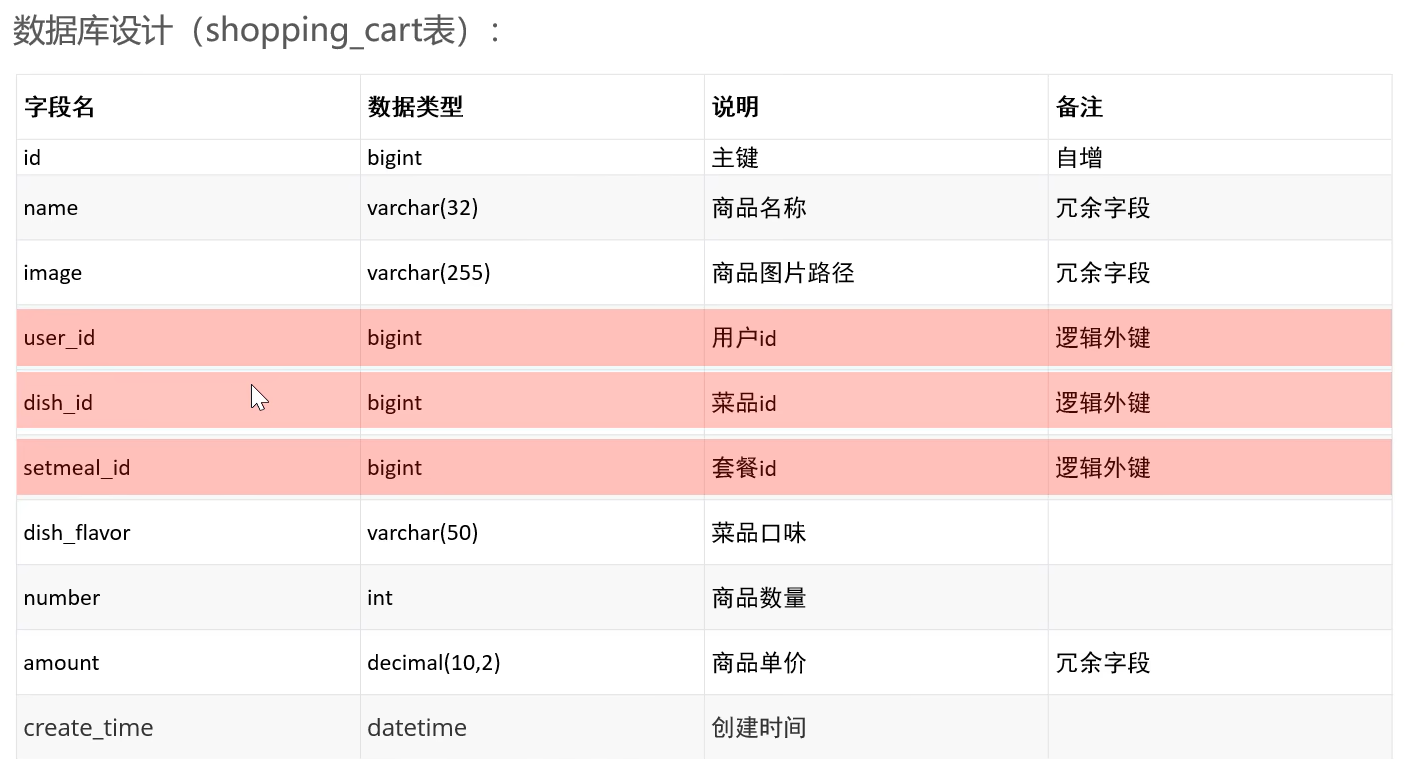Click the shopping_cart table title text
The image size is (1409, 759).
[x=256, y=31]
